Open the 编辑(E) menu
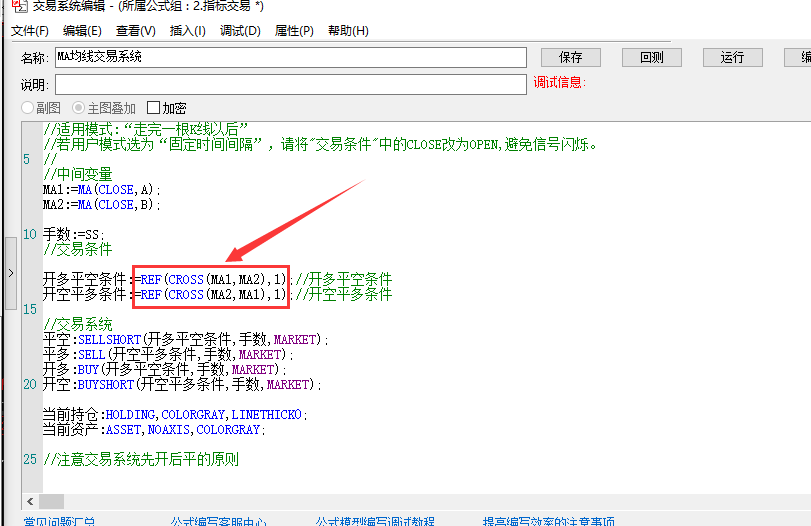The height and width of the screenshot is (526, 811). point(82,31)
